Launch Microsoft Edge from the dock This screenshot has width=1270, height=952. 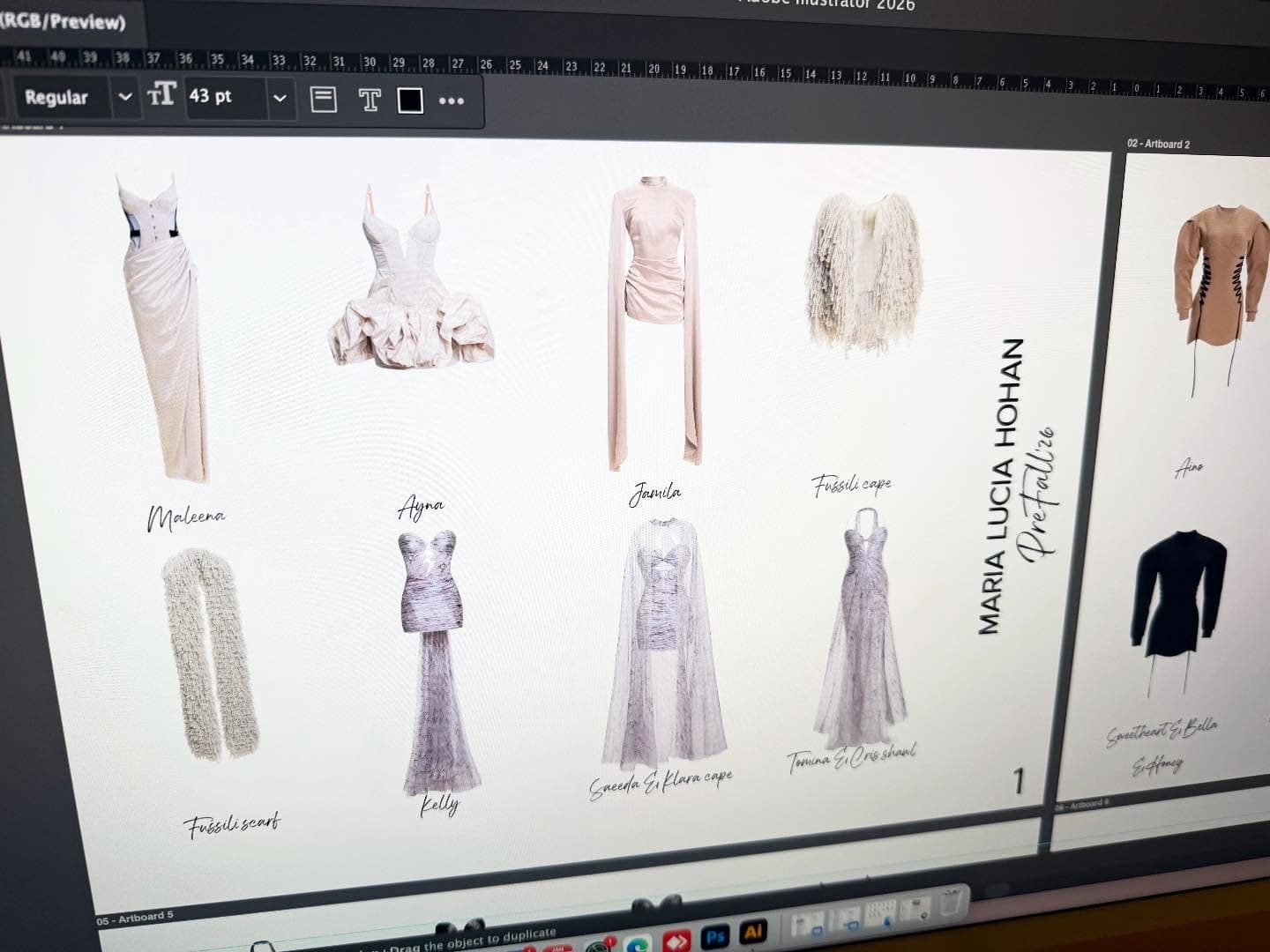[x=639, y=944]
